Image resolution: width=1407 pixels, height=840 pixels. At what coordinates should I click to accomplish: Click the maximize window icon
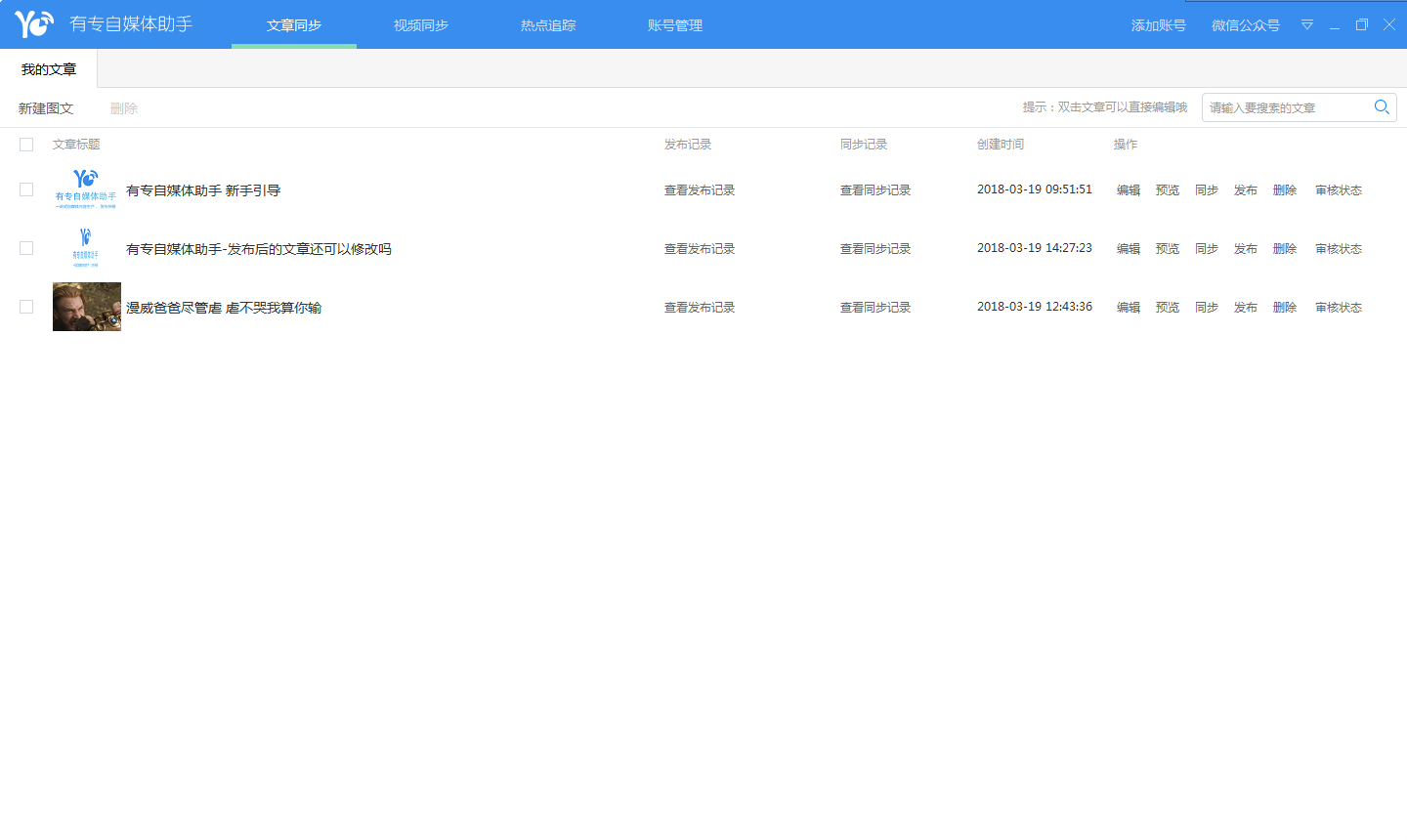(x=1362, y=24)
